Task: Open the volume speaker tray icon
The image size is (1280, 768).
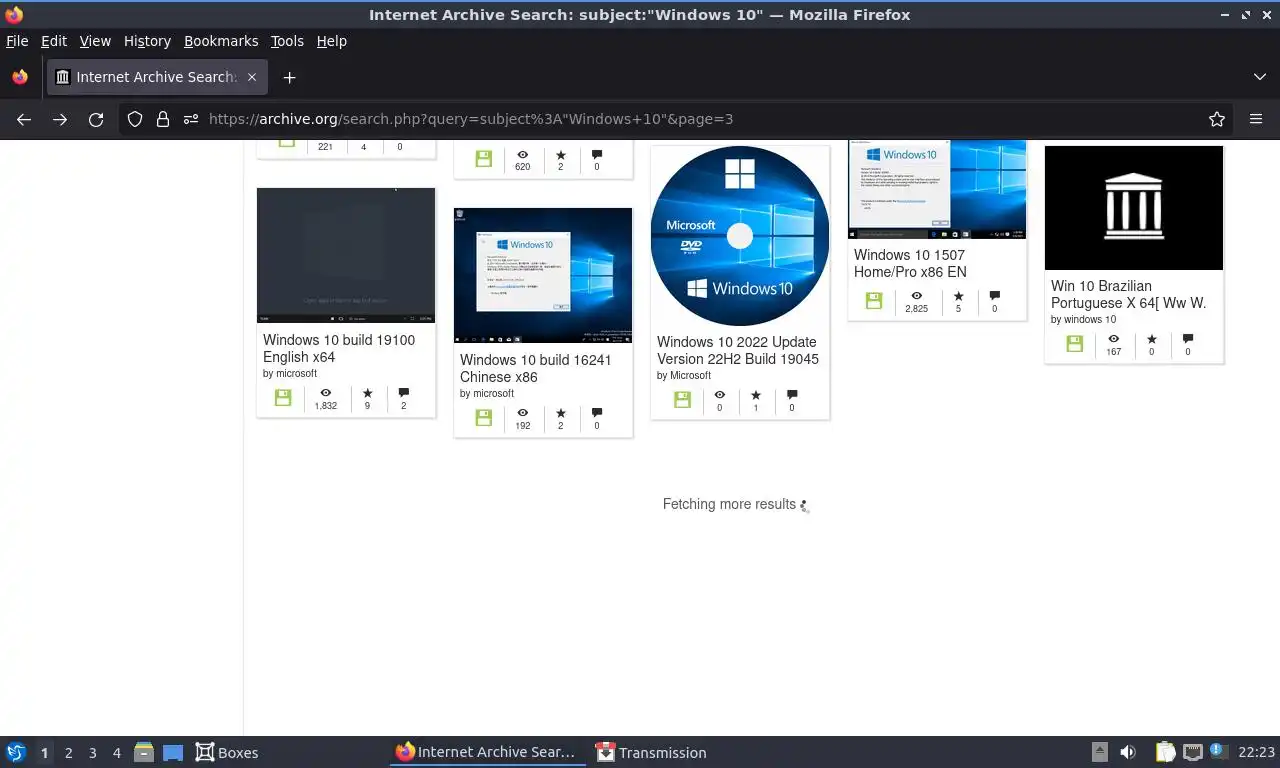Action: click(x=1128, y=752)
